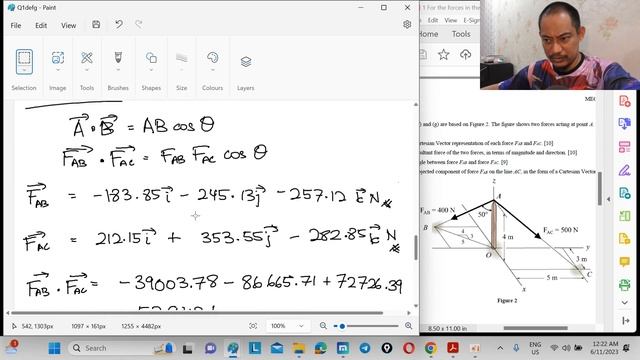
Task: Star the document in Acrobat toolbar
Action: 444,54
